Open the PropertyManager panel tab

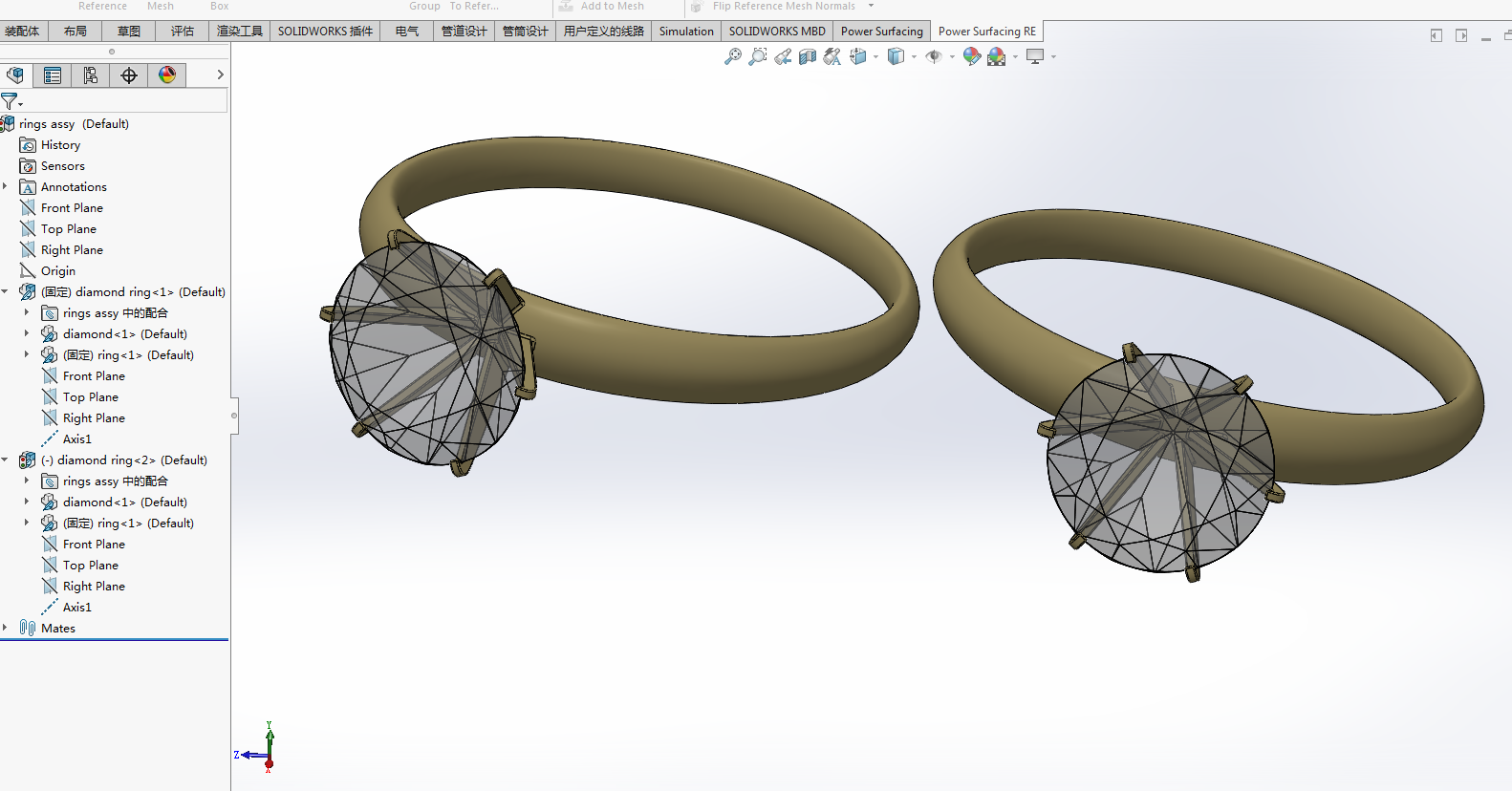[53, 75]
